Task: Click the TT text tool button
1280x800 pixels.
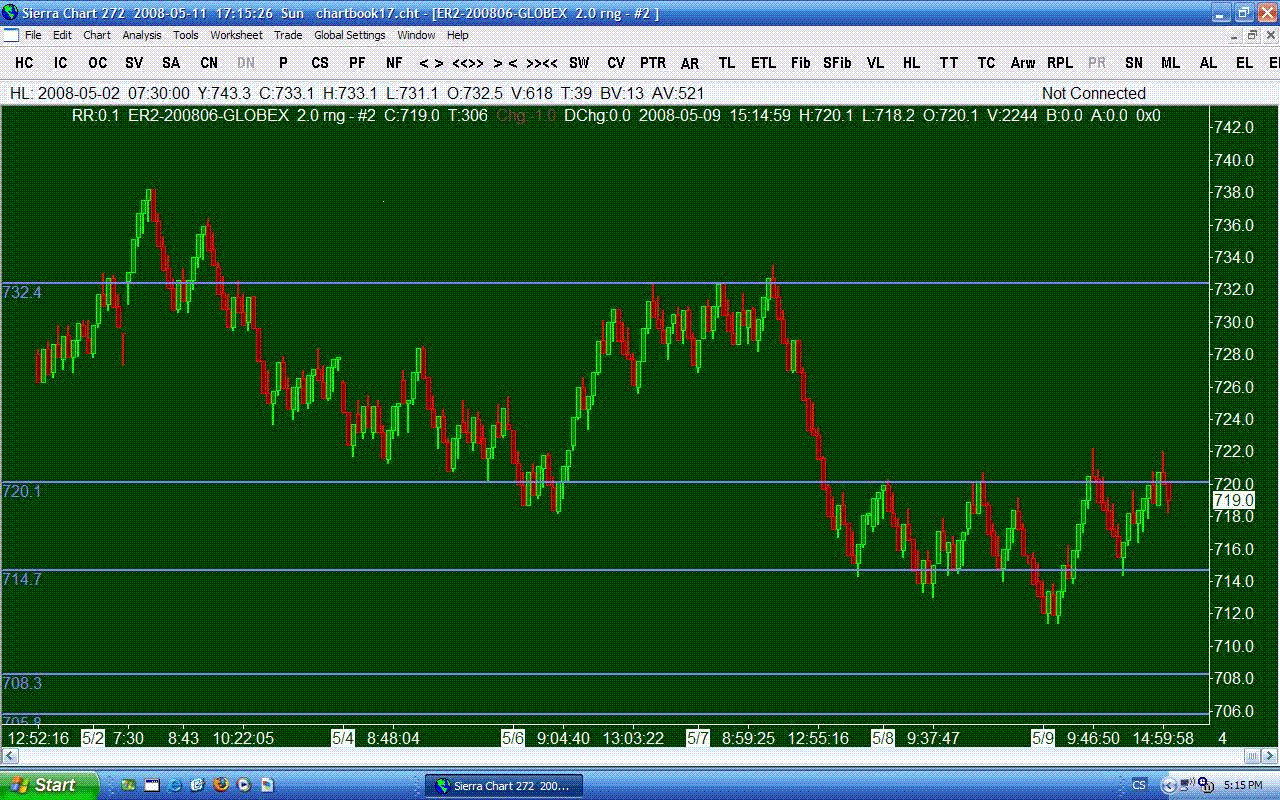Action: [948, 63]
